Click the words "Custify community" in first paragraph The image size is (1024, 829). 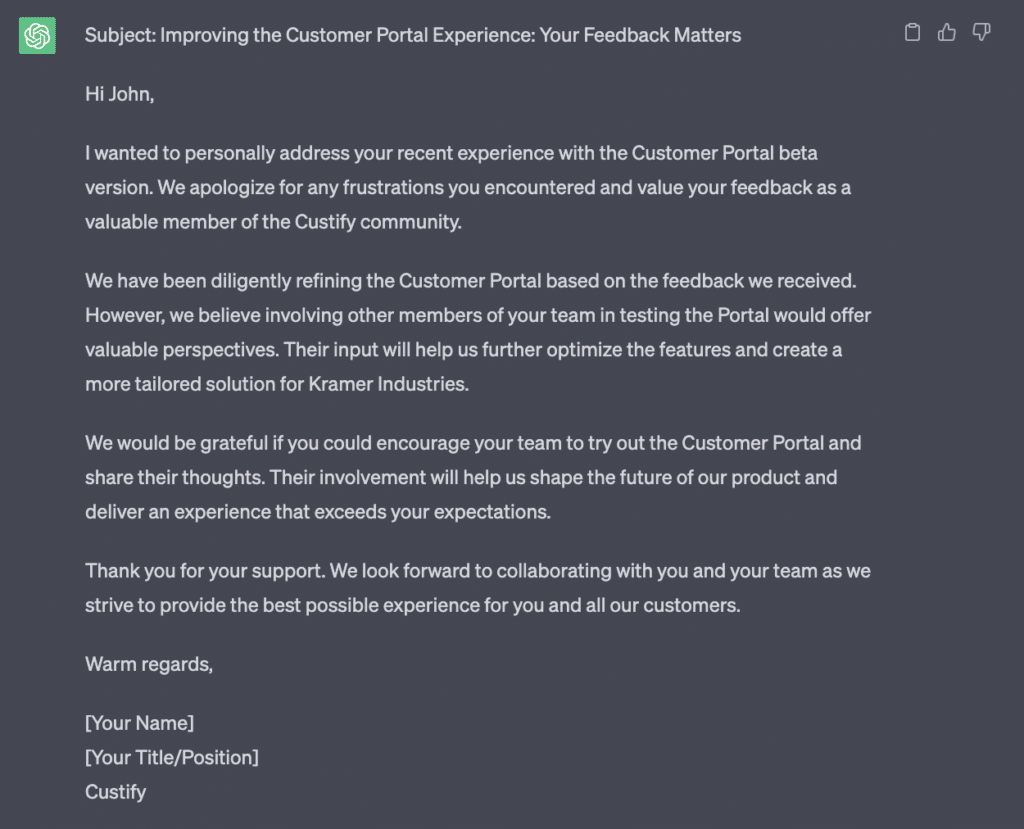pos(377,222)
